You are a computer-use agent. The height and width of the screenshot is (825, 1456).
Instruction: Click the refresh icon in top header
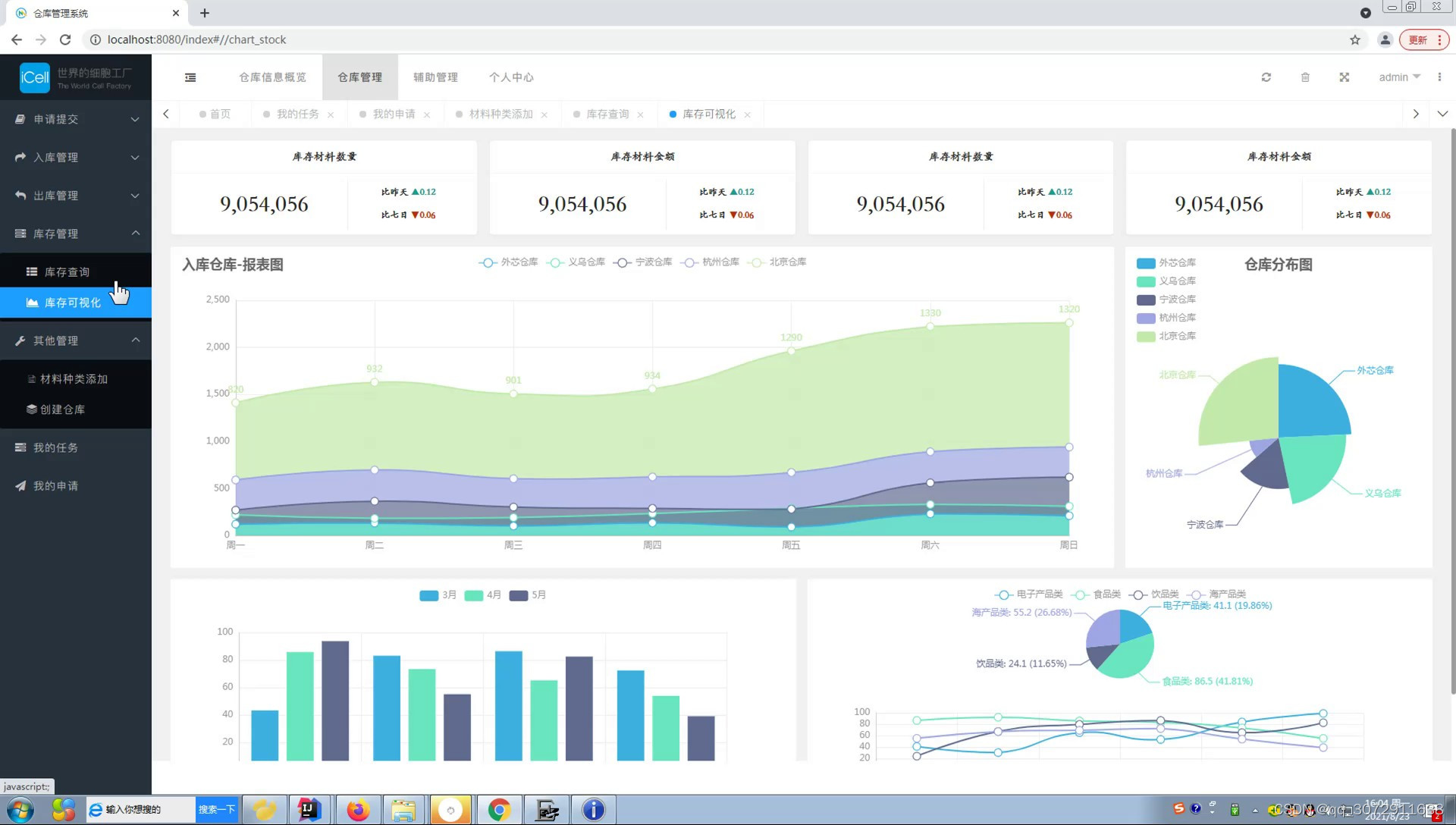coord(1266,77)
